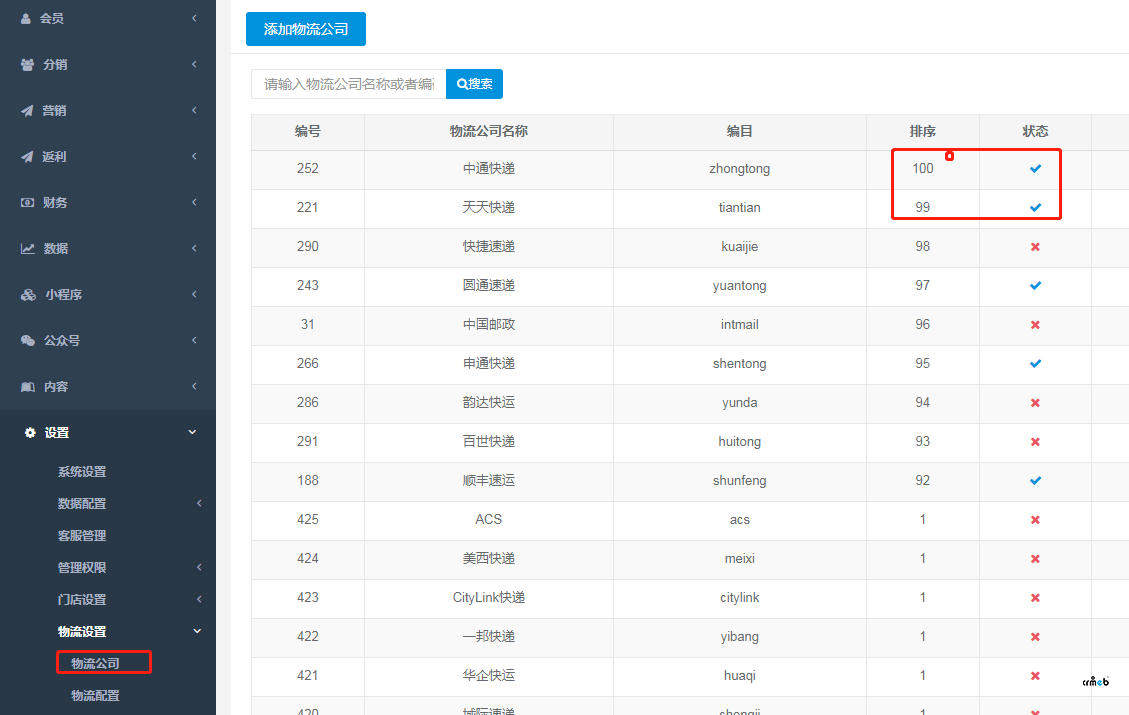Click the huaqi code cell
1129x715 pixels.
pos(739,675)
